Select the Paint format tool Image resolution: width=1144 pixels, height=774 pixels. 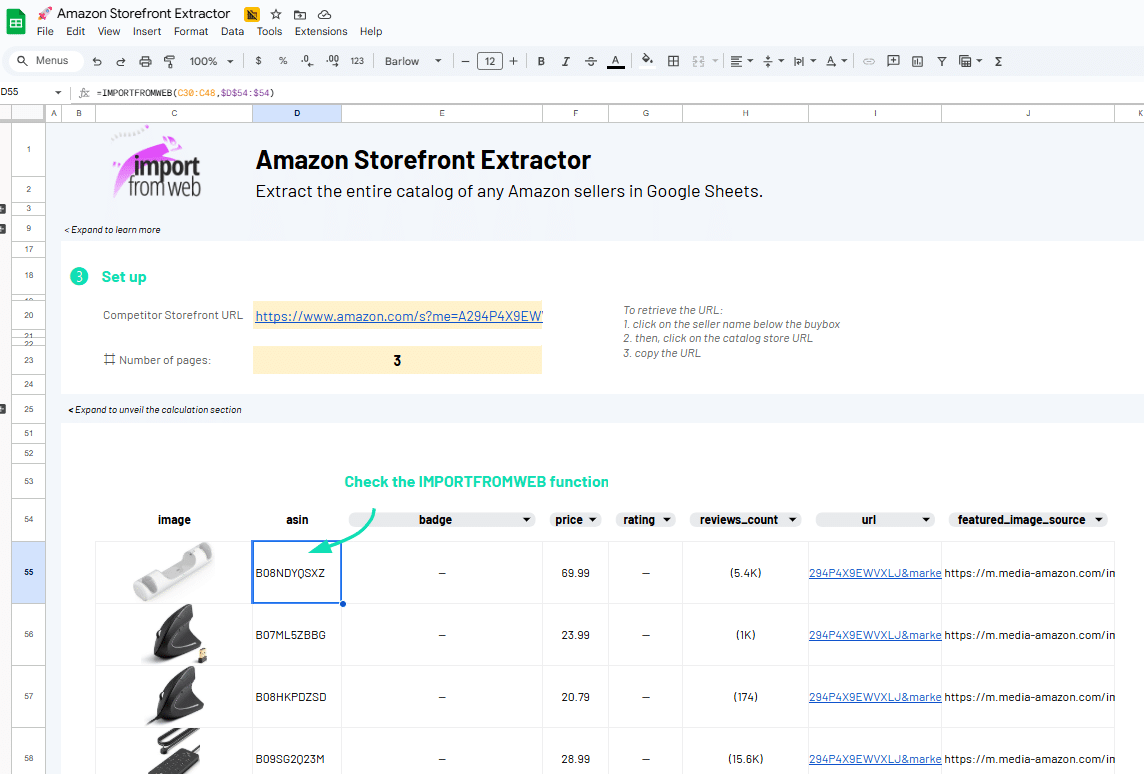click(x=169, y=61)
